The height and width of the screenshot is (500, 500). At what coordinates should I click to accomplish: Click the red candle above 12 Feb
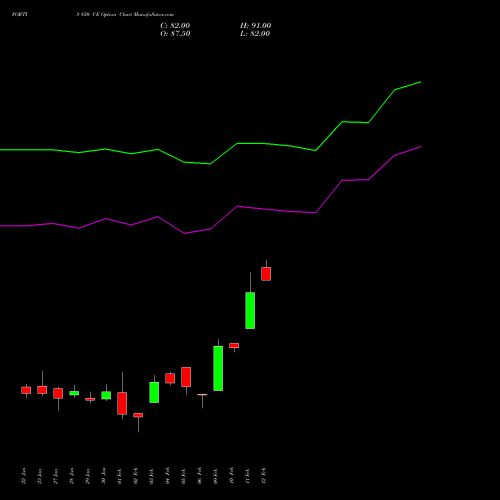coord(266,274)
